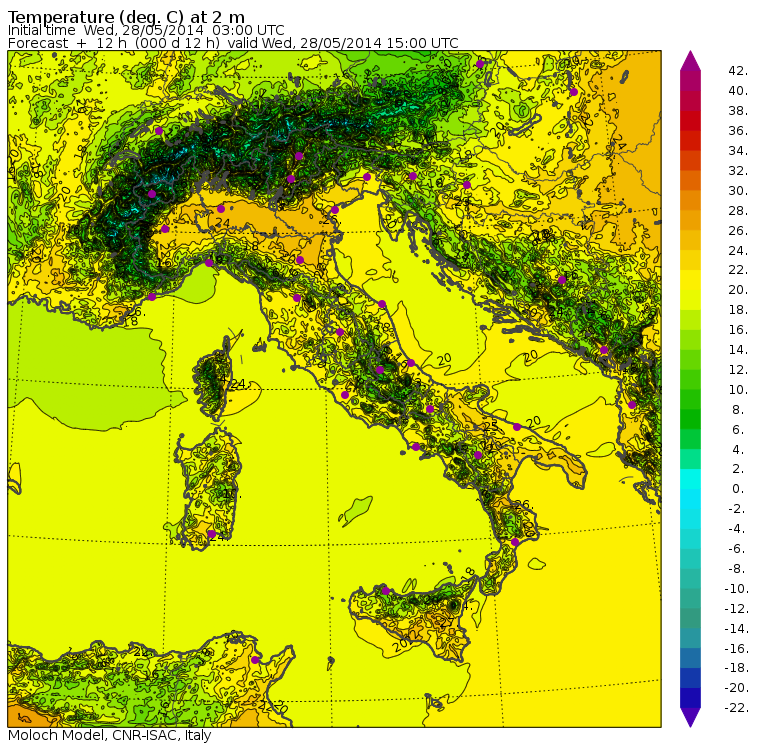Click the colorbar label "36."
Screen dimensions: 760x749
(x=738, y=130)
